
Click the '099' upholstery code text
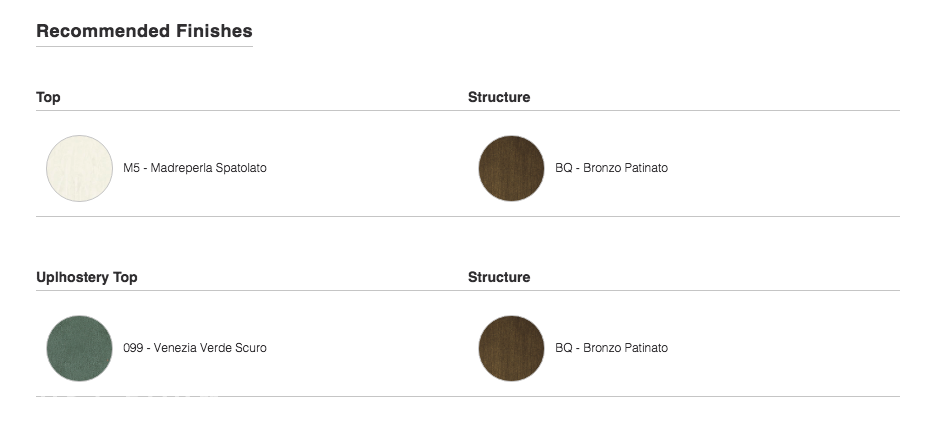click(x=133, y=348)
